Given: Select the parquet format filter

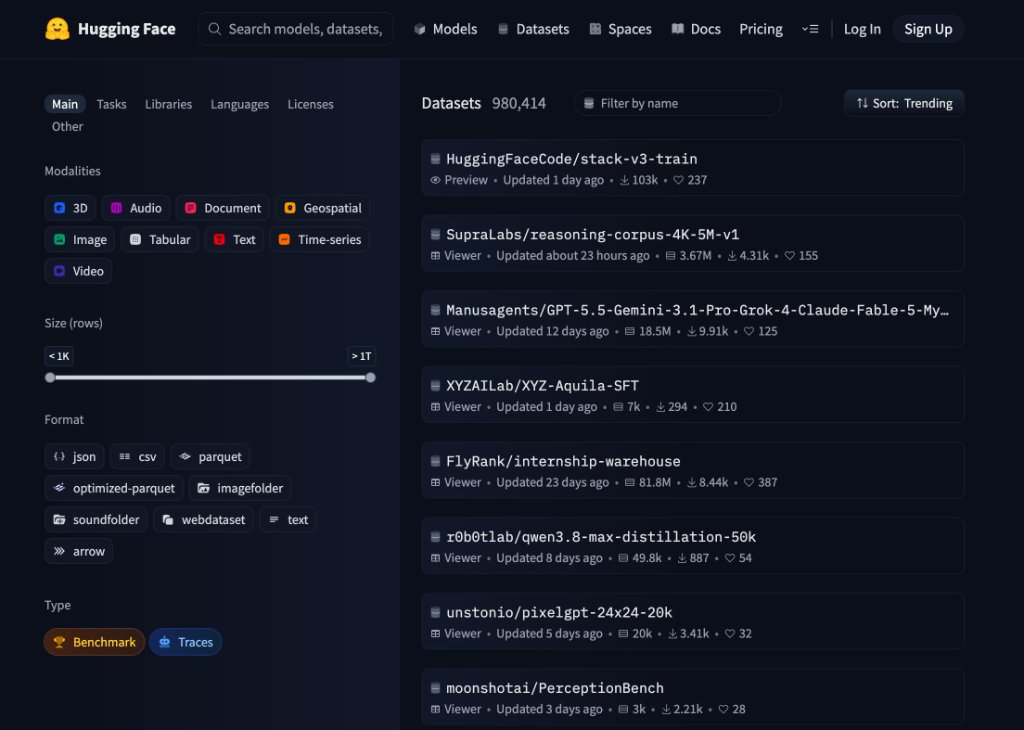Looking at the screenshot, I should 210,456.
